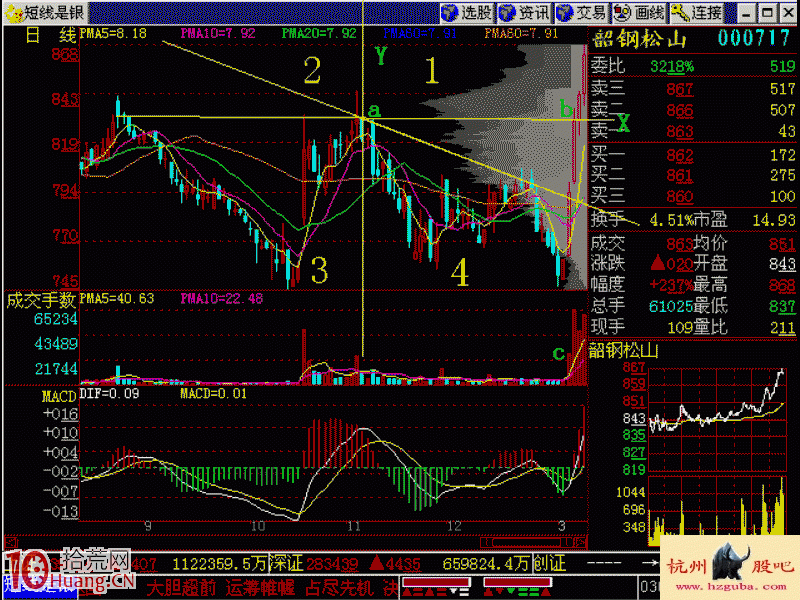This screenshot has width=800, height=600.
Task: Click the turnover amount 659824.4万
Action: coord(486,564)
